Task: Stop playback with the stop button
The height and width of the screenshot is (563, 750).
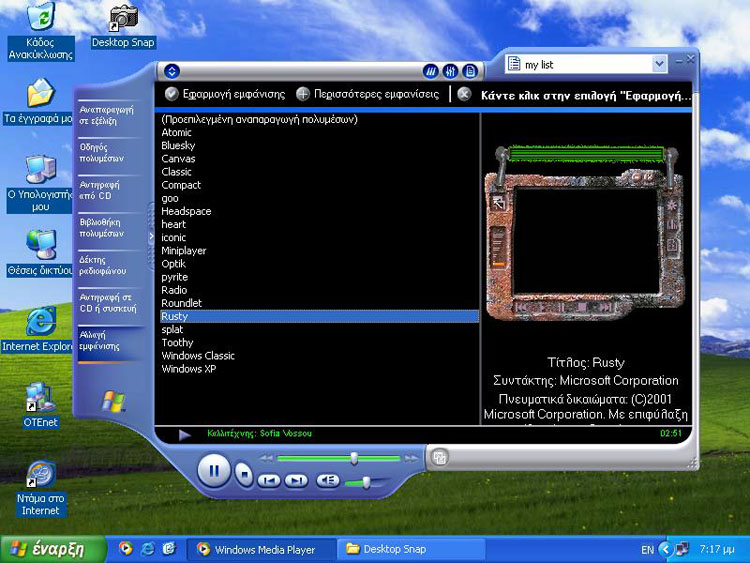Action: tap(244, 475)
